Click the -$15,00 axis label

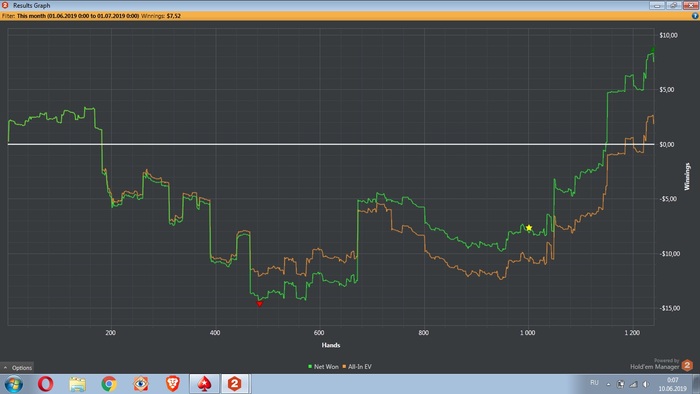(670, 308)
